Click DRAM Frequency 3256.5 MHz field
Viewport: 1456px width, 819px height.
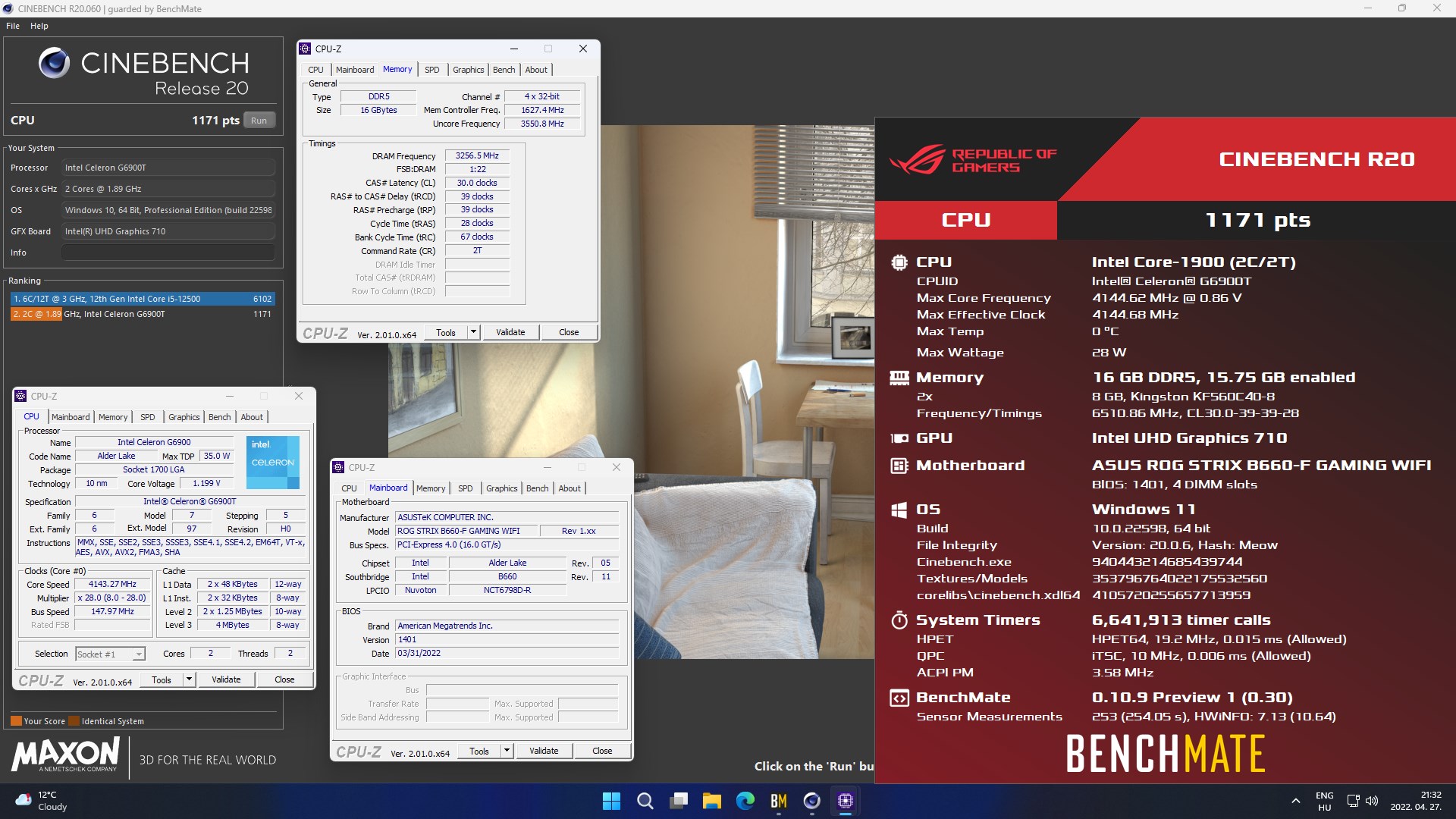[x=477, y=156]
